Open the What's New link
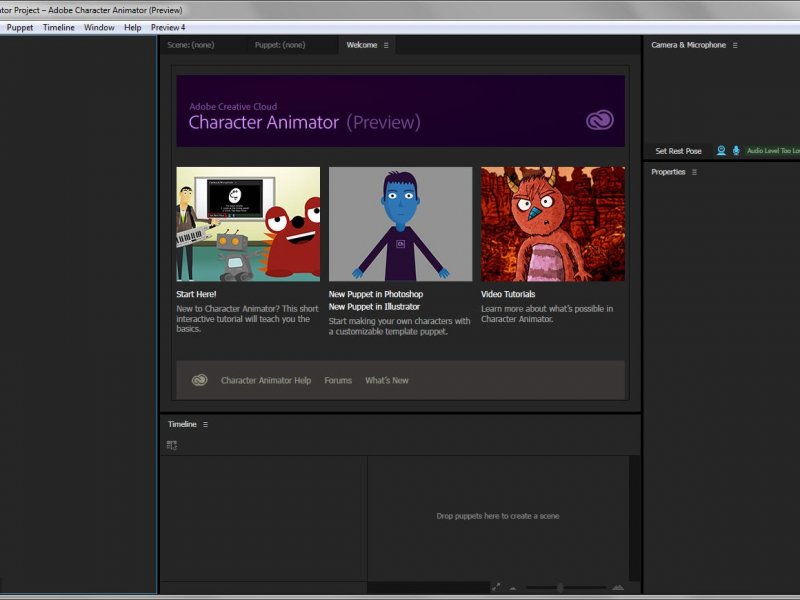 [x=387, y=380]
